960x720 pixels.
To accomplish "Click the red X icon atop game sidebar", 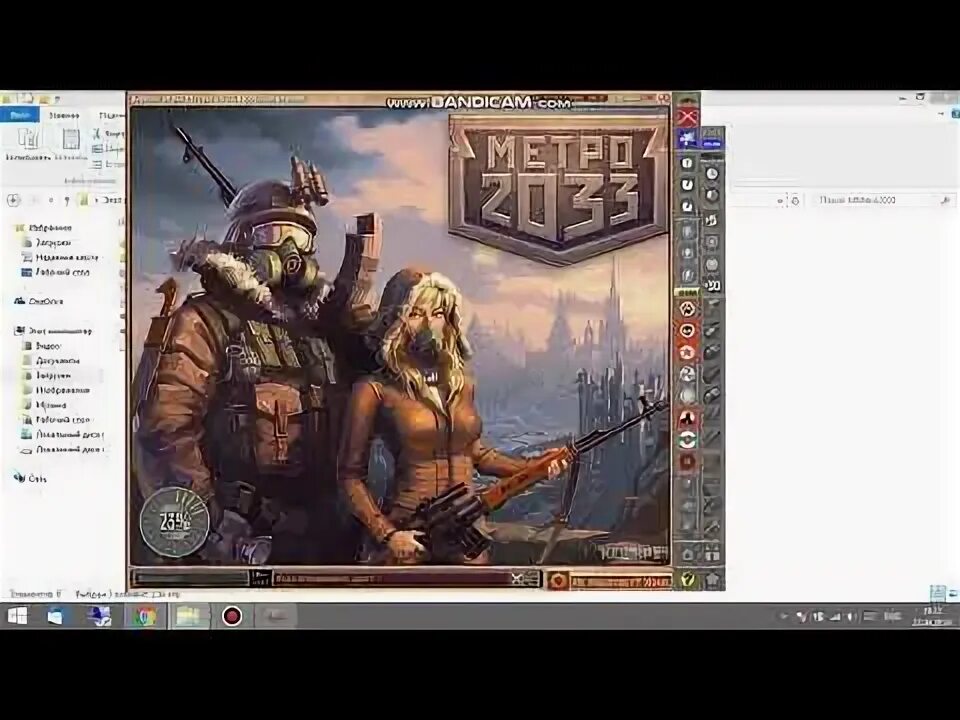I will tap(687, 116).
